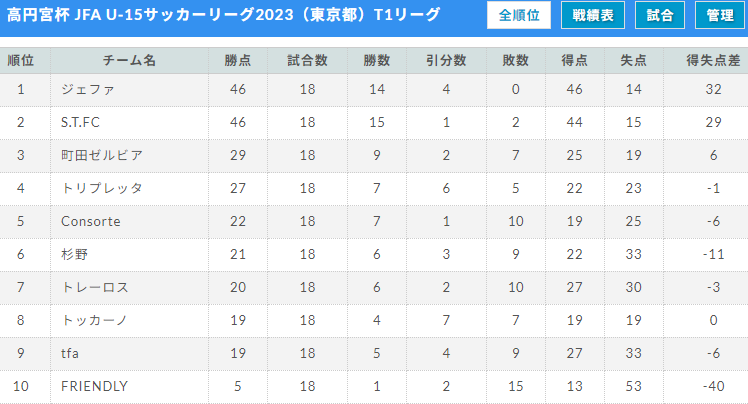This screenshot has width=748, height=404.
Task: Click the トッカーノ team name
Action: tap(94, 320)
